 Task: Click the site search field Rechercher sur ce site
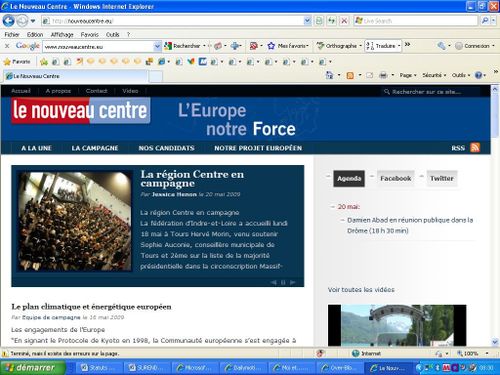point(431,92)
